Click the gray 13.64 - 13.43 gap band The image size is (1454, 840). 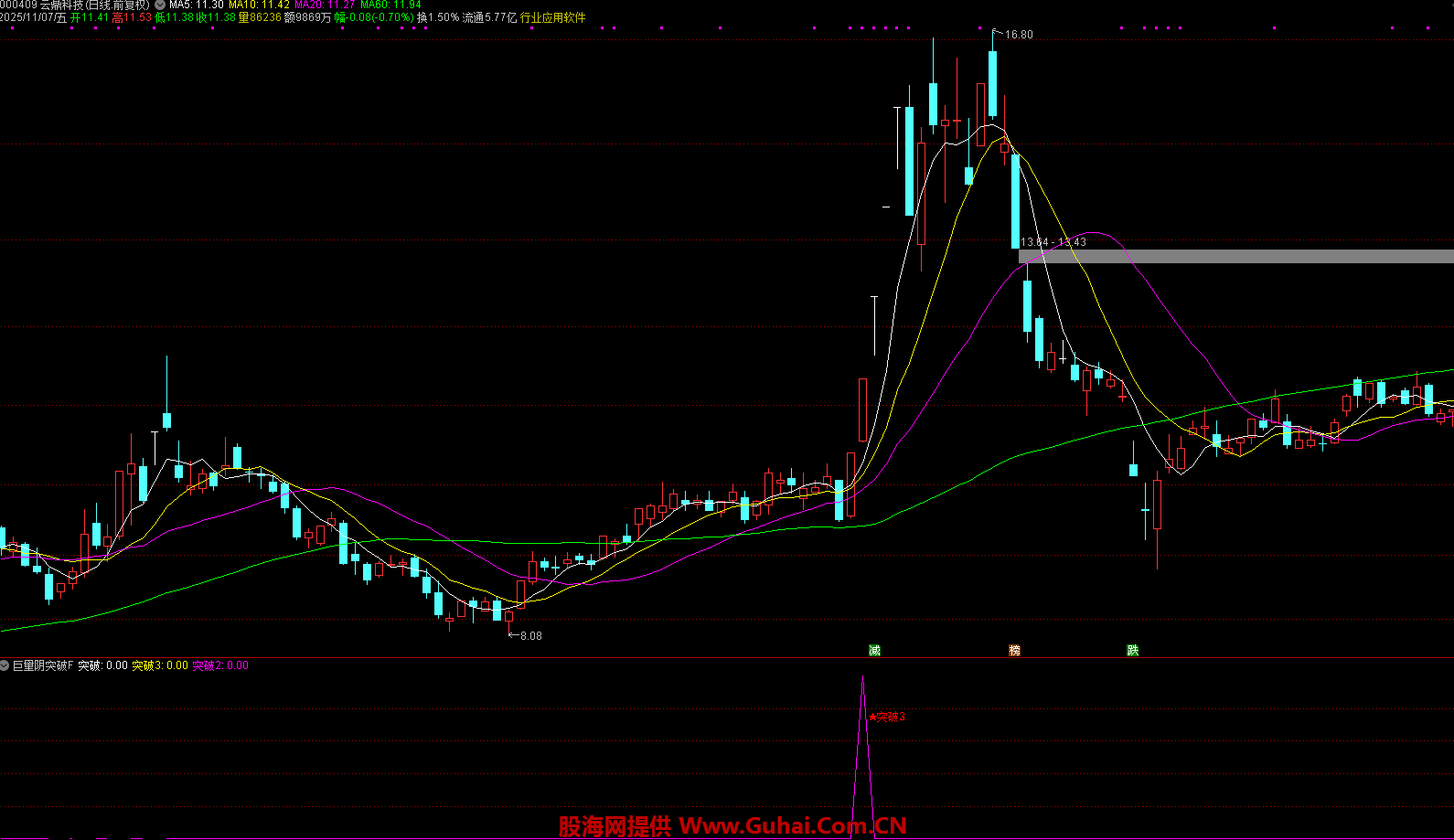click(x=1235, y=257)
